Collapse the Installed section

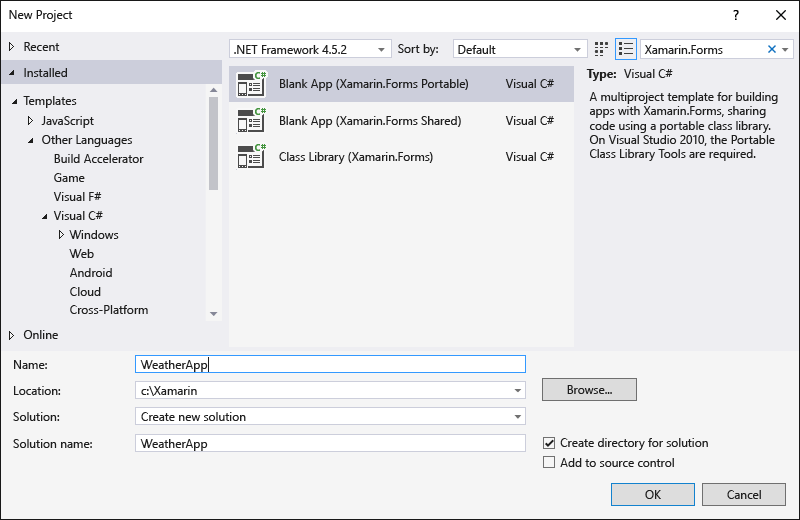(x=12, y=73)
